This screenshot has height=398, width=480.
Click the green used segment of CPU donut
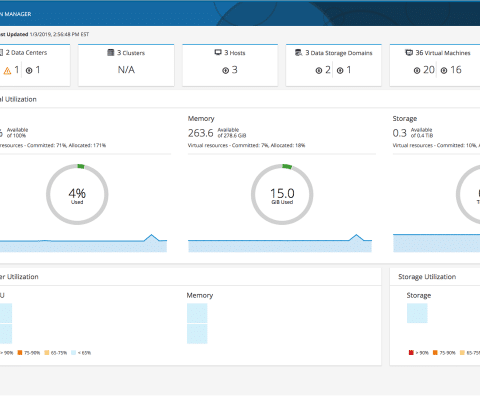pos(81,166)
